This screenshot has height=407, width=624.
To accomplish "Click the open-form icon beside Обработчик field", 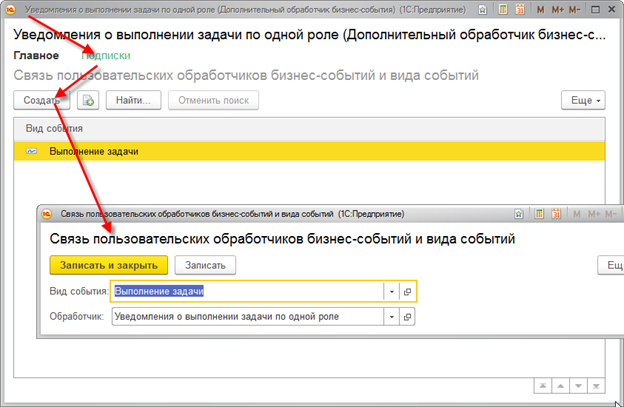I will pos(407,317).
